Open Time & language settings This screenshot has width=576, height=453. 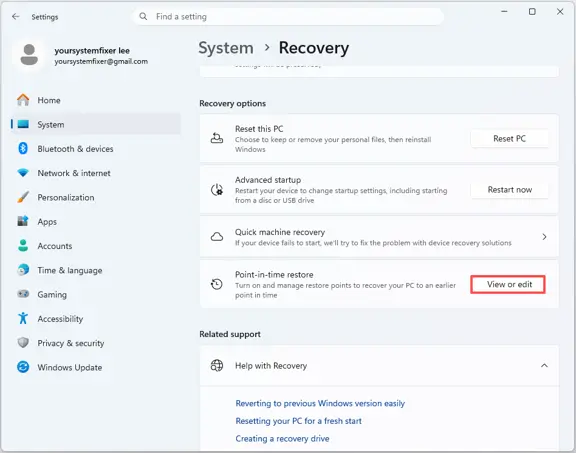[x=96, y=270]
